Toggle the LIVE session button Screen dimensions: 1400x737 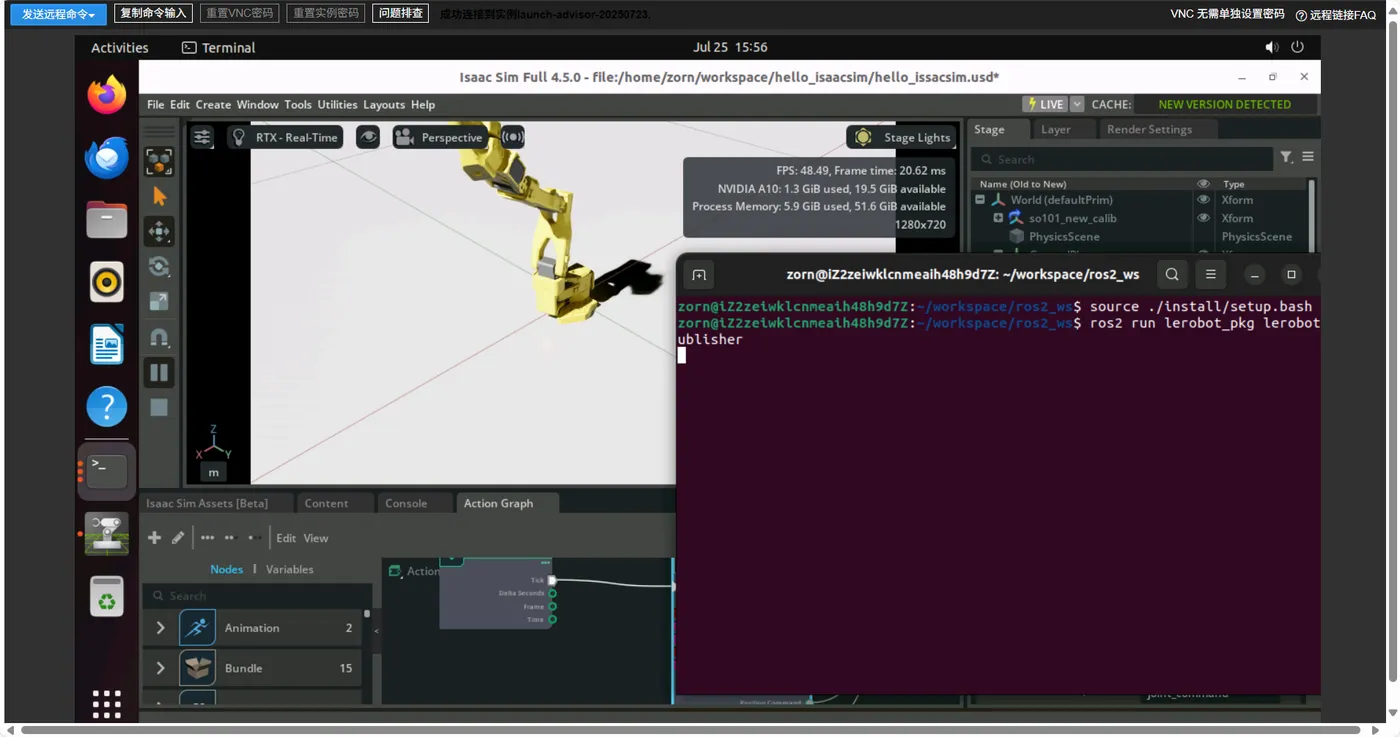point(1045,104)
